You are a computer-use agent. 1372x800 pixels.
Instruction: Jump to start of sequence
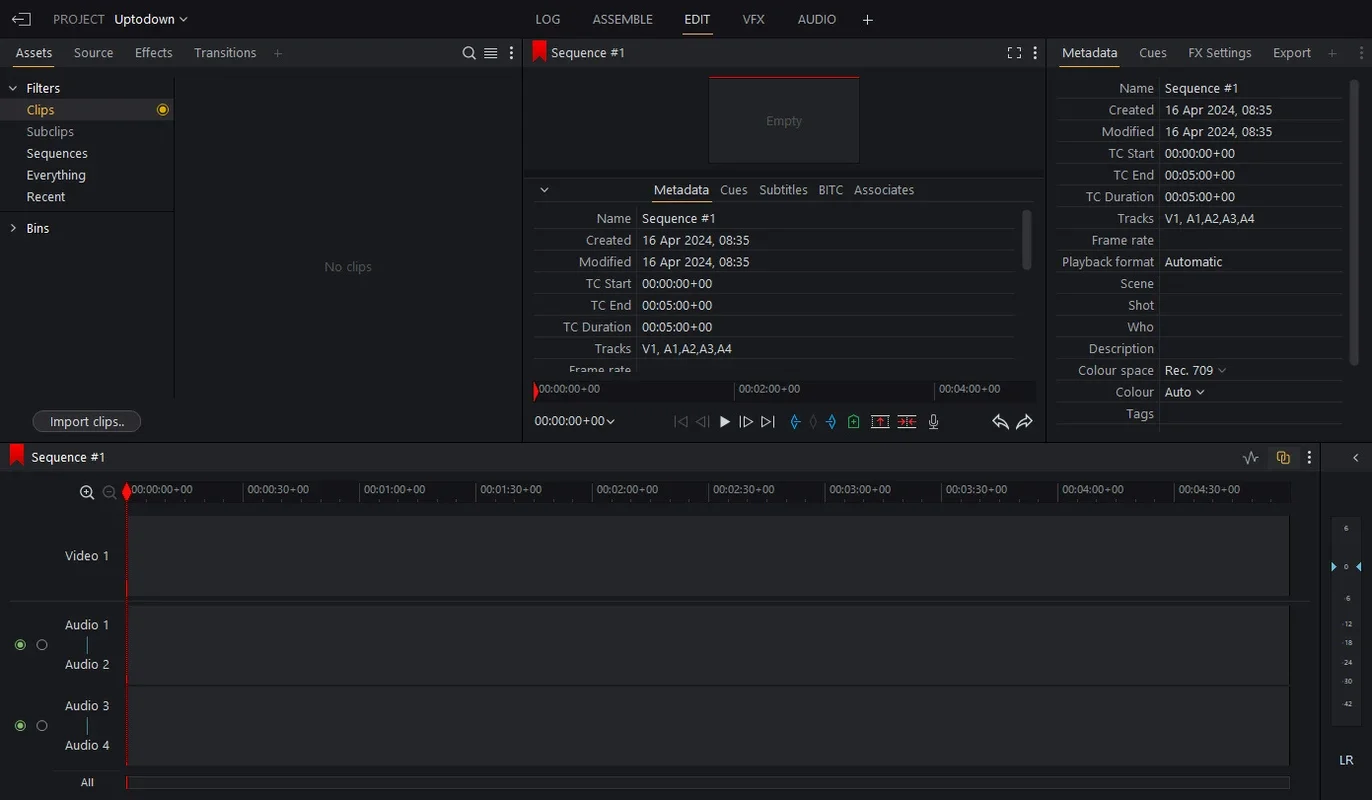[x=681, y=422]
